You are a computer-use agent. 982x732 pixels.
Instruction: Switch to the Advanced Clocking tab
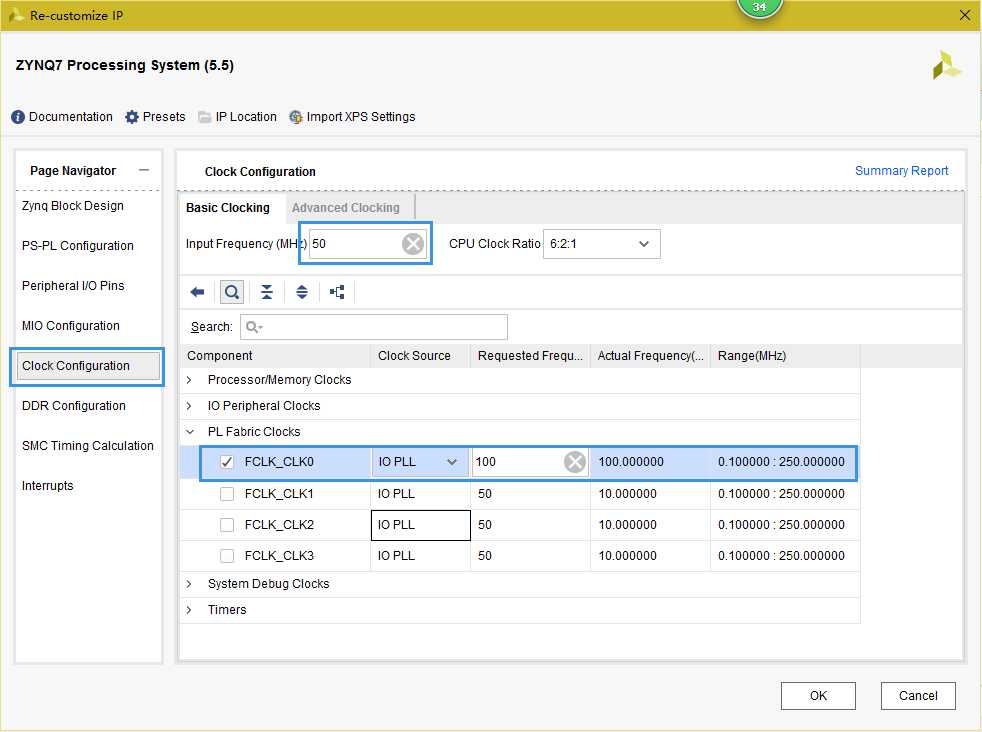[346, 208]
